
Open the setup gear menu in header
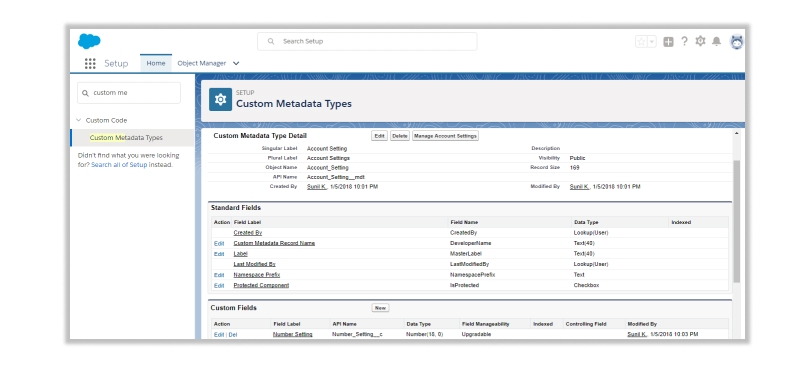pyautogui.click(x=701, y=41)
